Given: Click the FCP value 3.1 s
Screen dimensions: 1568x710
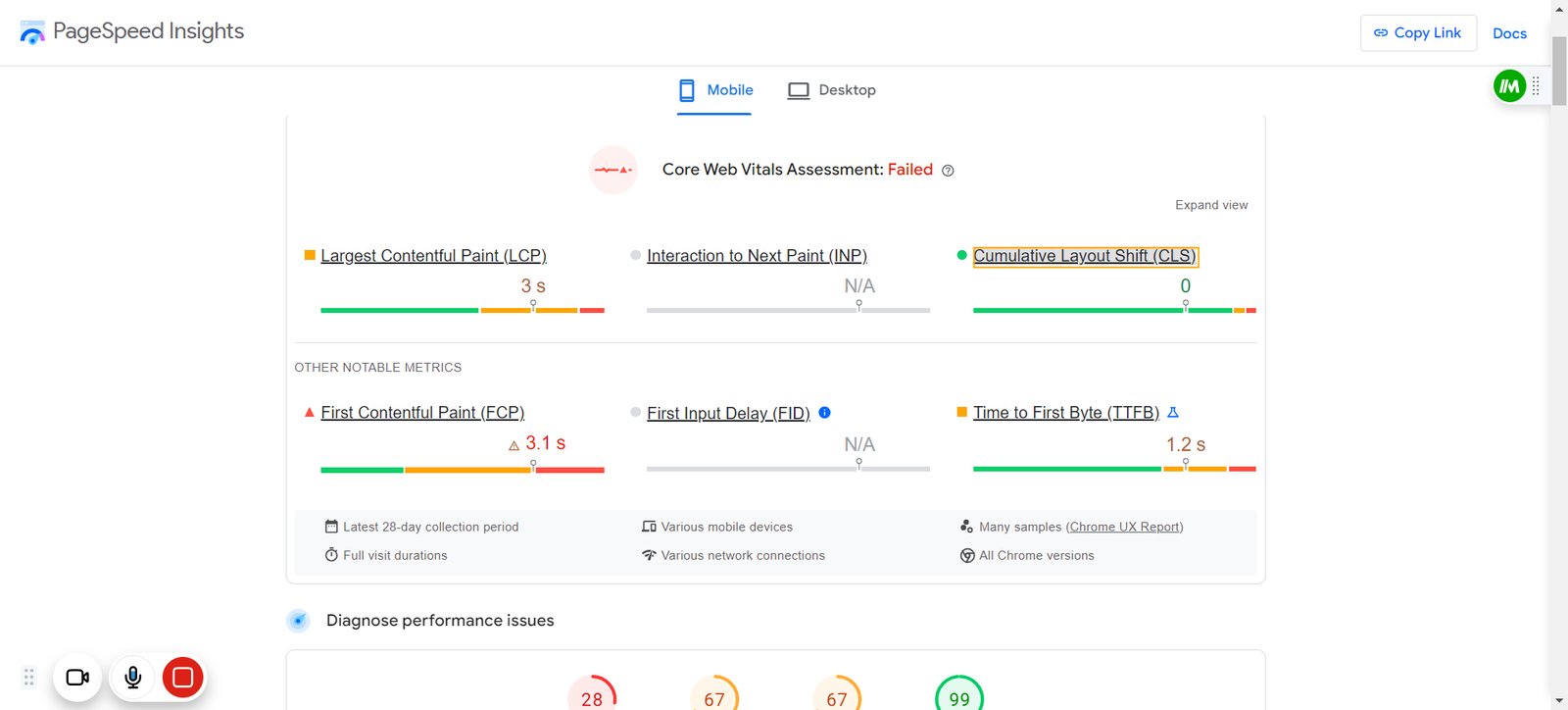Looking at the screenshot, I should point(545,443).
